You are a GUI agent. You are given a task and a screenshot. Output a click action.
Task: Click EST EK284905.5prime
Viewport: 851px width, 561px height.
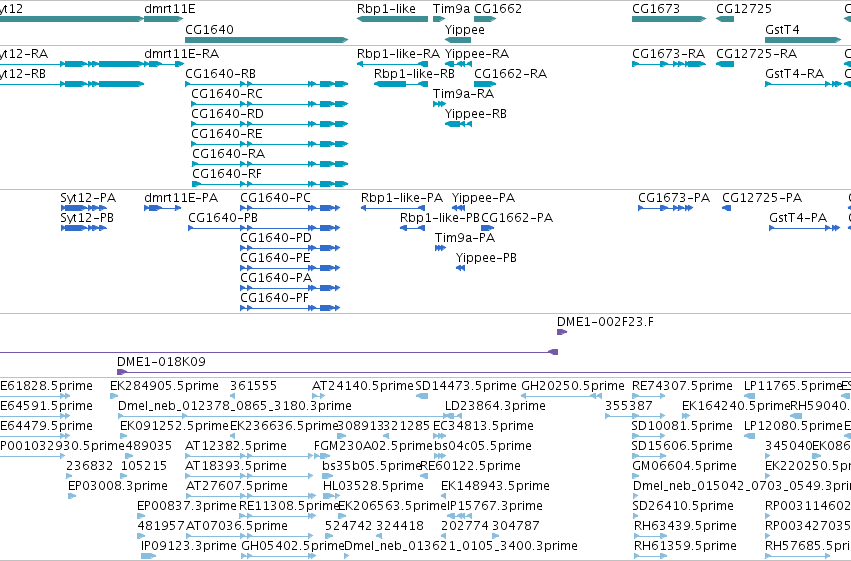coord(164,387)
